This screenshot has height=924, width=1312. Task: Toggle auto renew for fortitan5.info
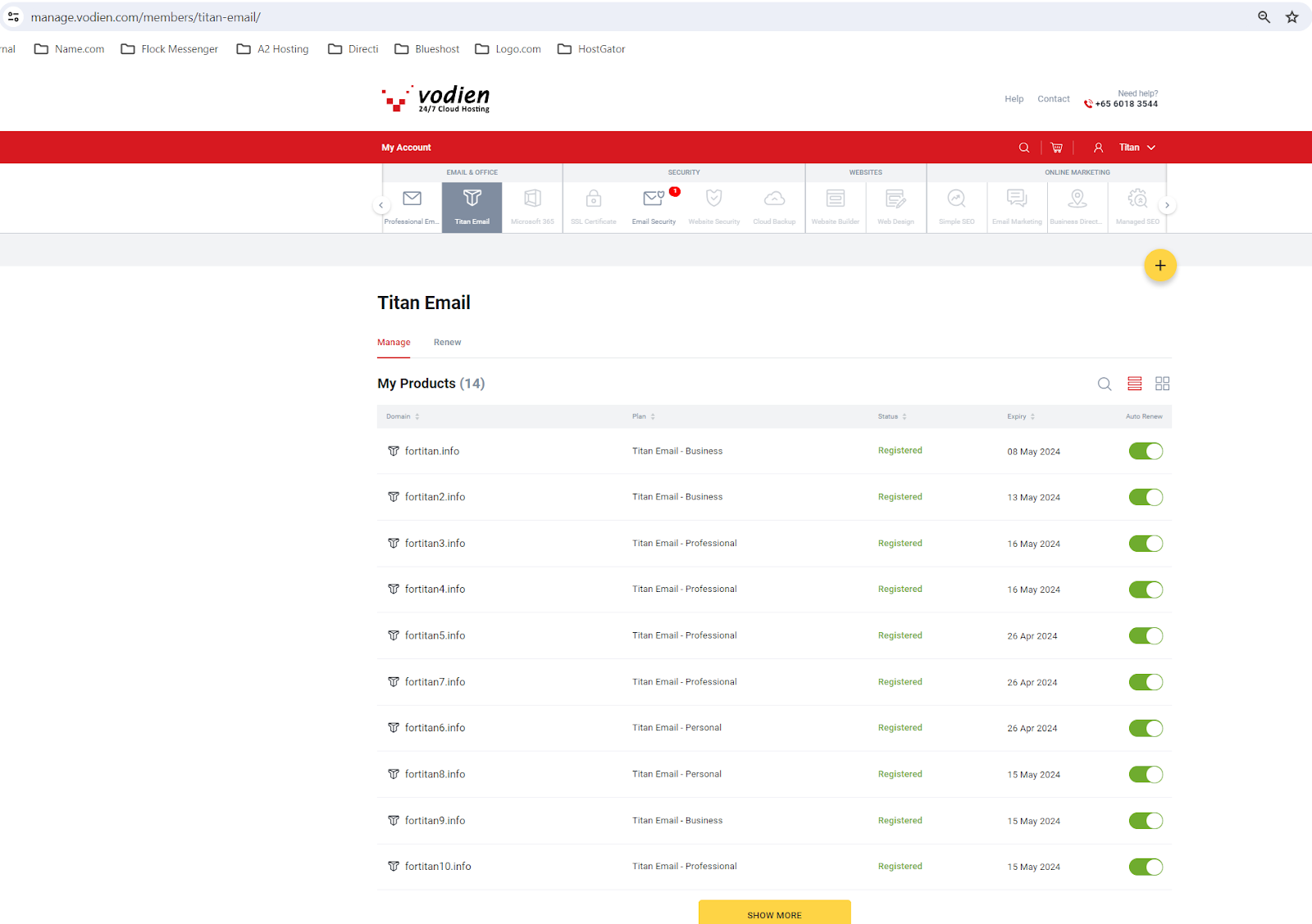pos(1146,635)
